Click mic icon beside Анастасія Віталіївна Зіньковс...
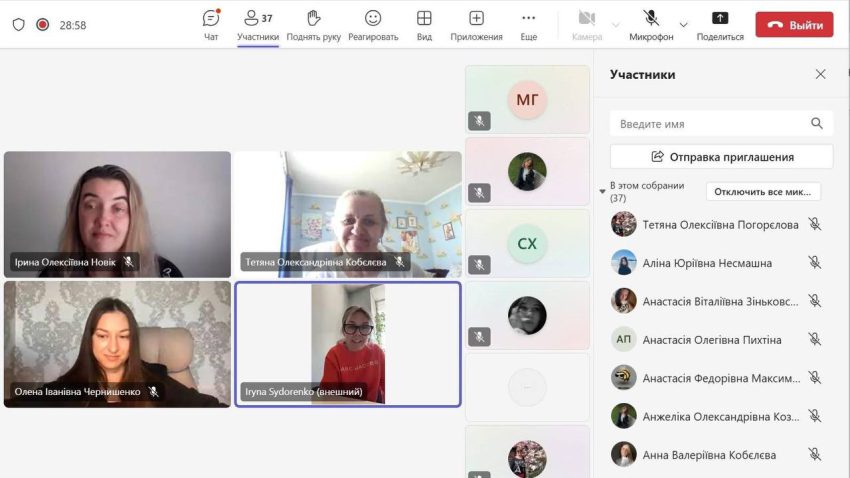 click(814, 301)
